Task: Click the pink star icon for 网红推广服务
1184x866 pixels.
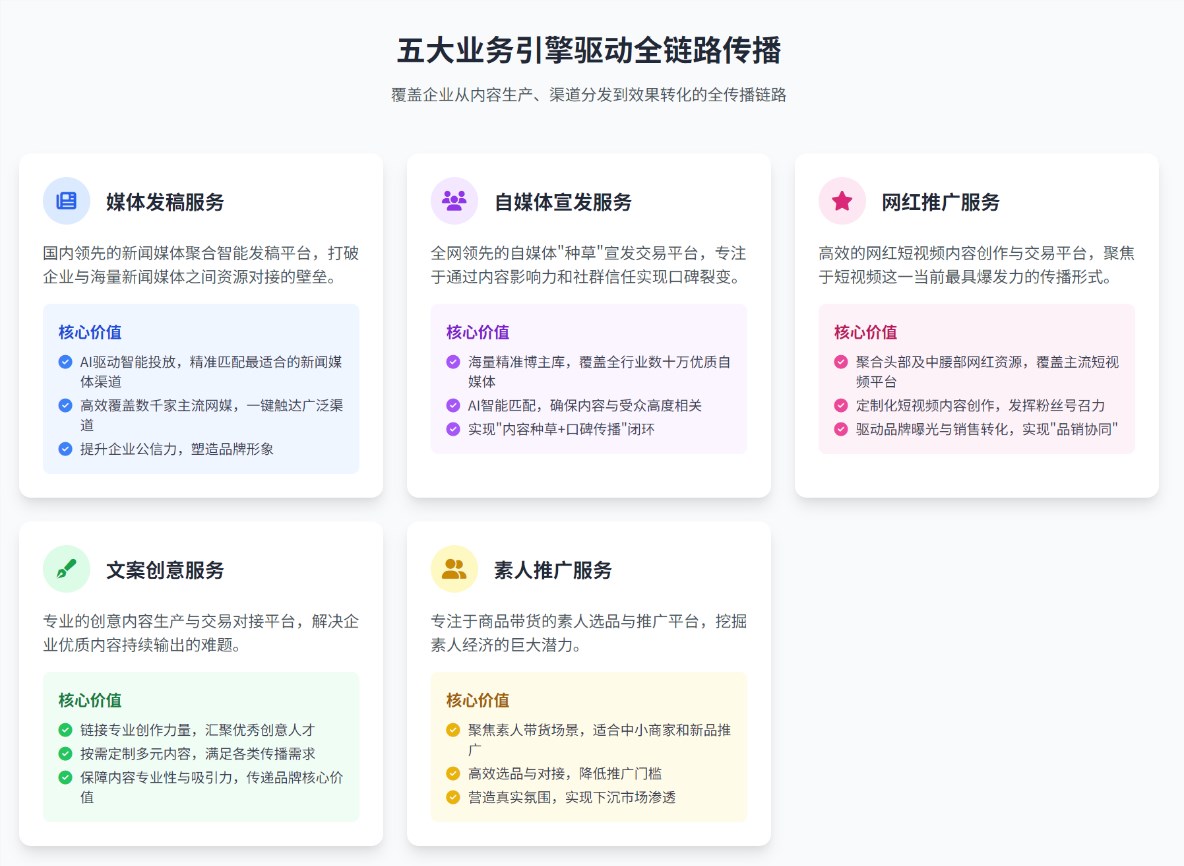Action: tap(842, 201)
